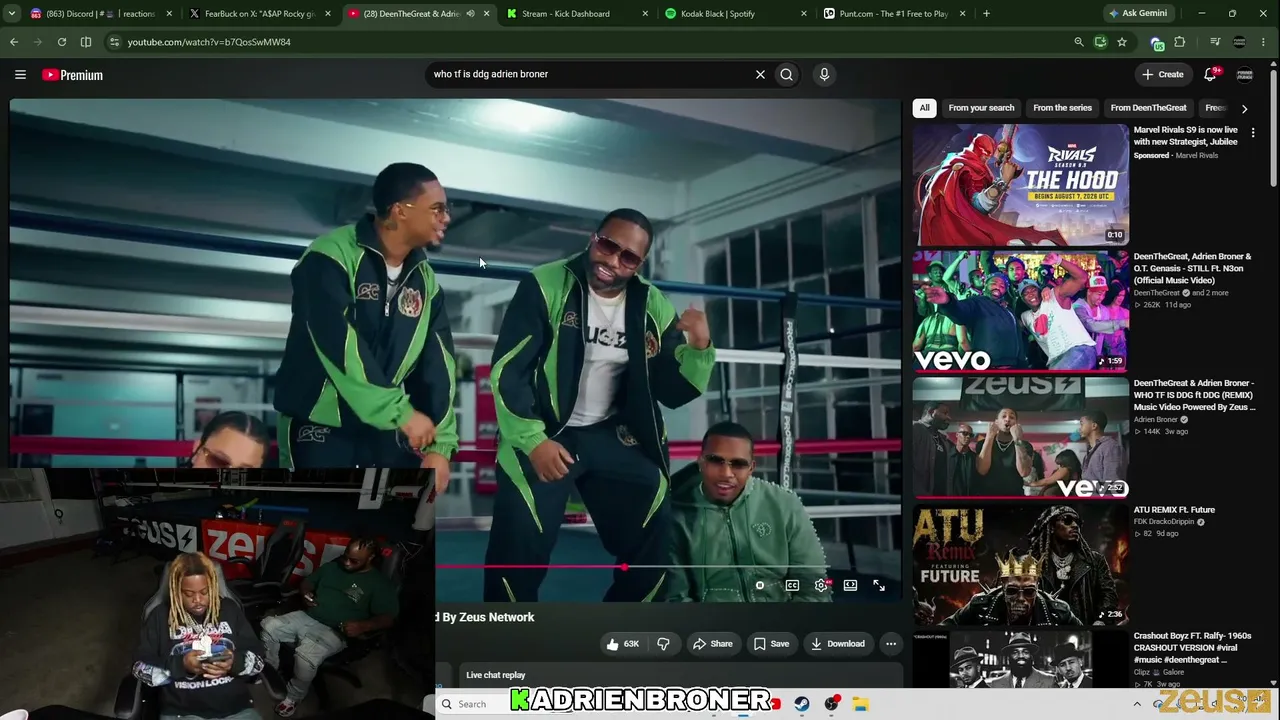Open the STILL Ft. N3on video thumbnail

[1020, 311]
